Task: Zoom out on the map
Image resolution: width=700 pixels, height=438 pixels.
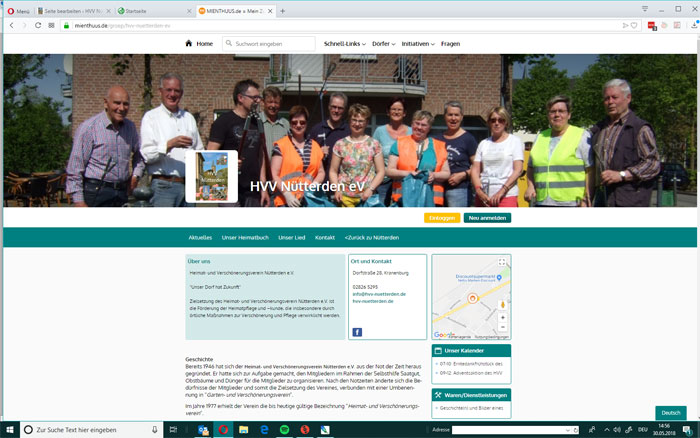Action: point(503,327)
